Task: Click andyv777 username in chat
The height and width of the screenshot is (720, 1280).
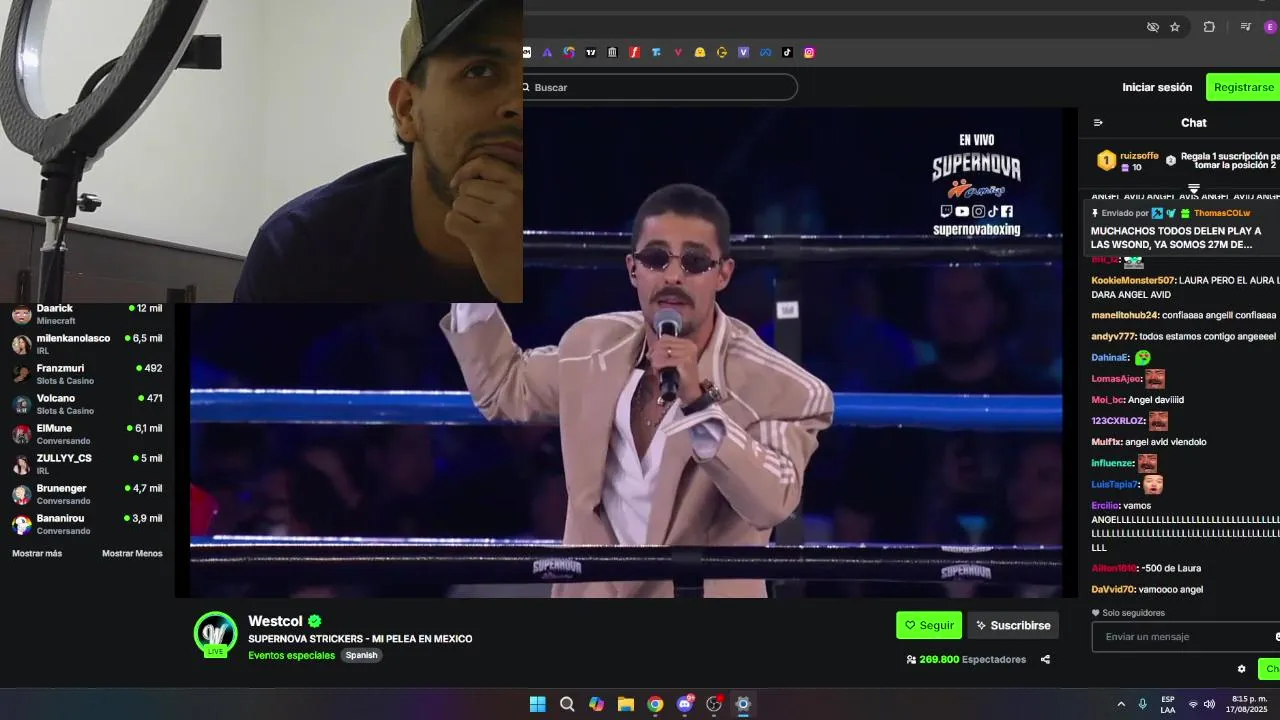Action: click(1113, 336)
